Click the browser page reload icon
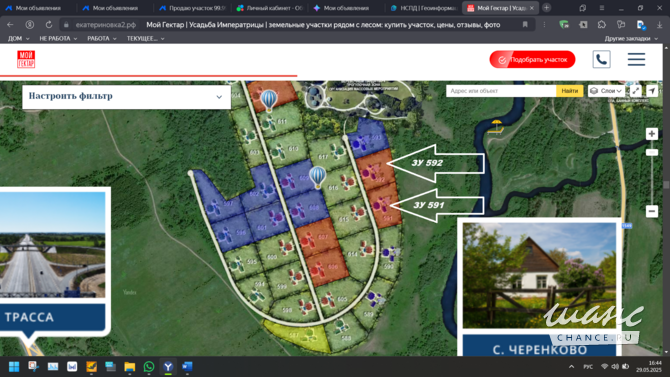Image resolution: width=670 pixels, height=377 pixels. [49, 25]
